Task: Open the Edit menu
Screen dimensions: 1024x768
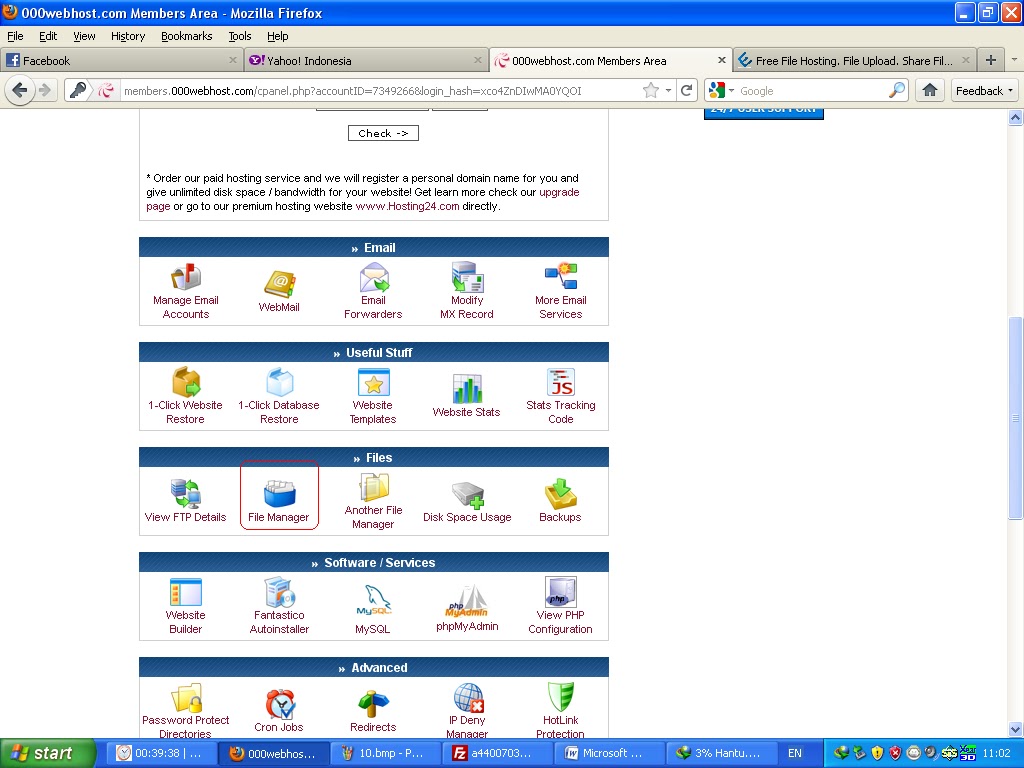Action: tap(48, 36)
